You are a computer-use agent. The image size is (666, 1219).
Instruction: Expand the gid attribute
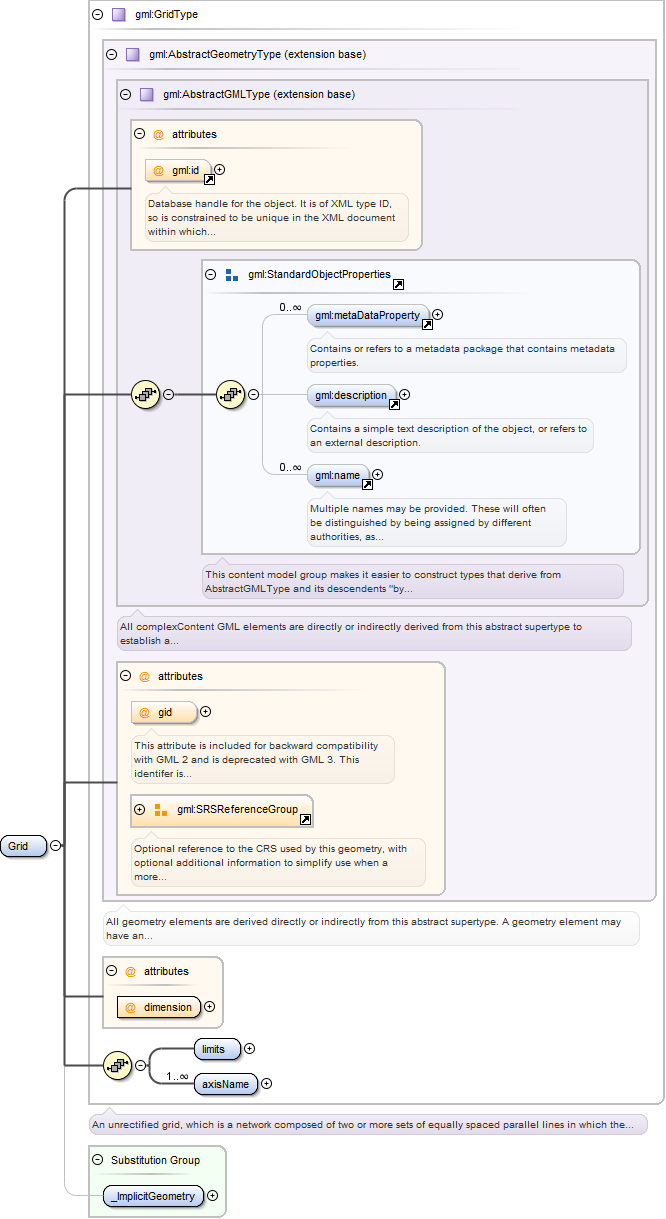point(205,712)
